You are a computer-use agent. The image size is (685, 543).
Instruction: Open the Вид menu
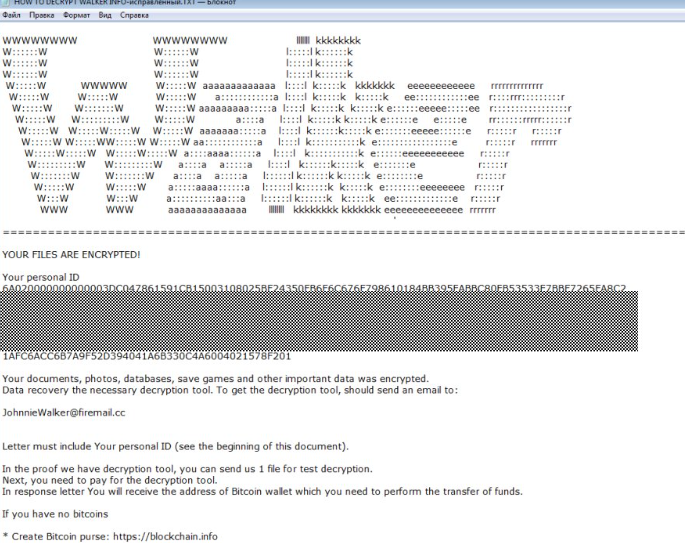[105, 15]
